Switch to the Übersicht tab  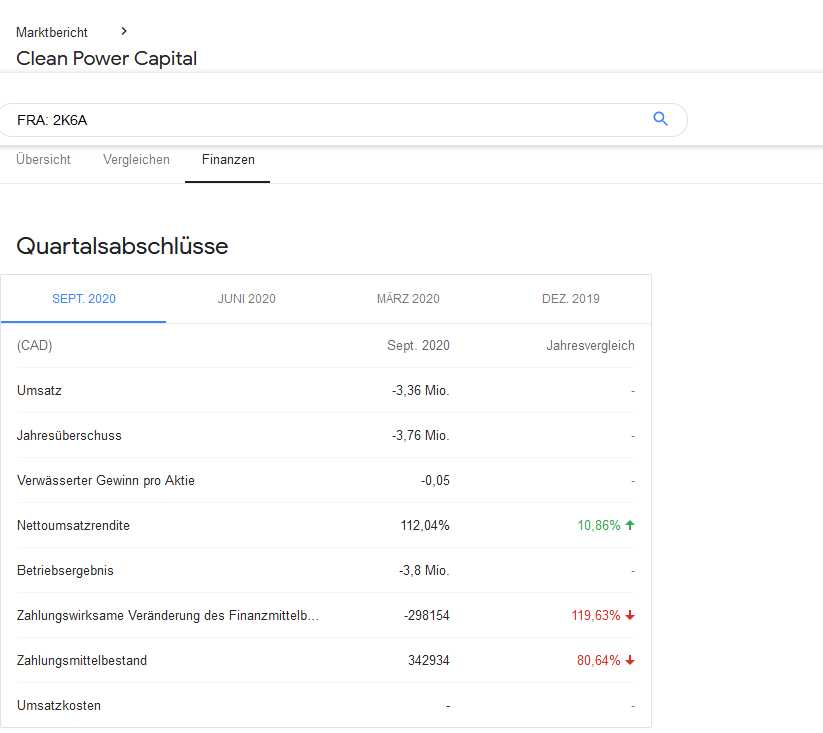[44, 160]
